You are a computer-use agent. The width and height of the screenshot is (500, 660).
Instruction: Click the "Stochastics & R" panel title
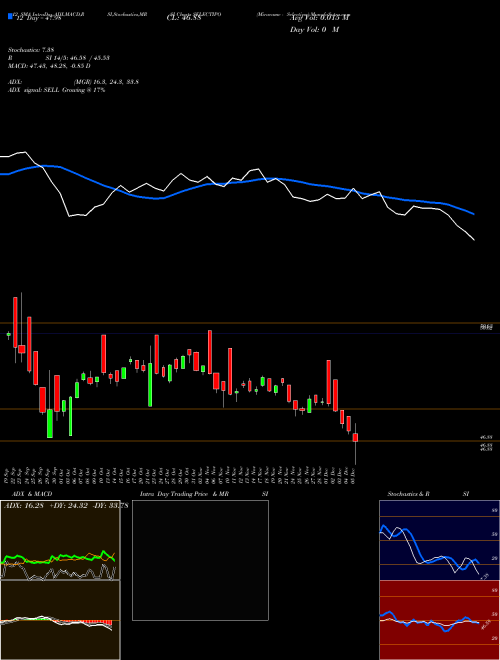pos(409,494)
